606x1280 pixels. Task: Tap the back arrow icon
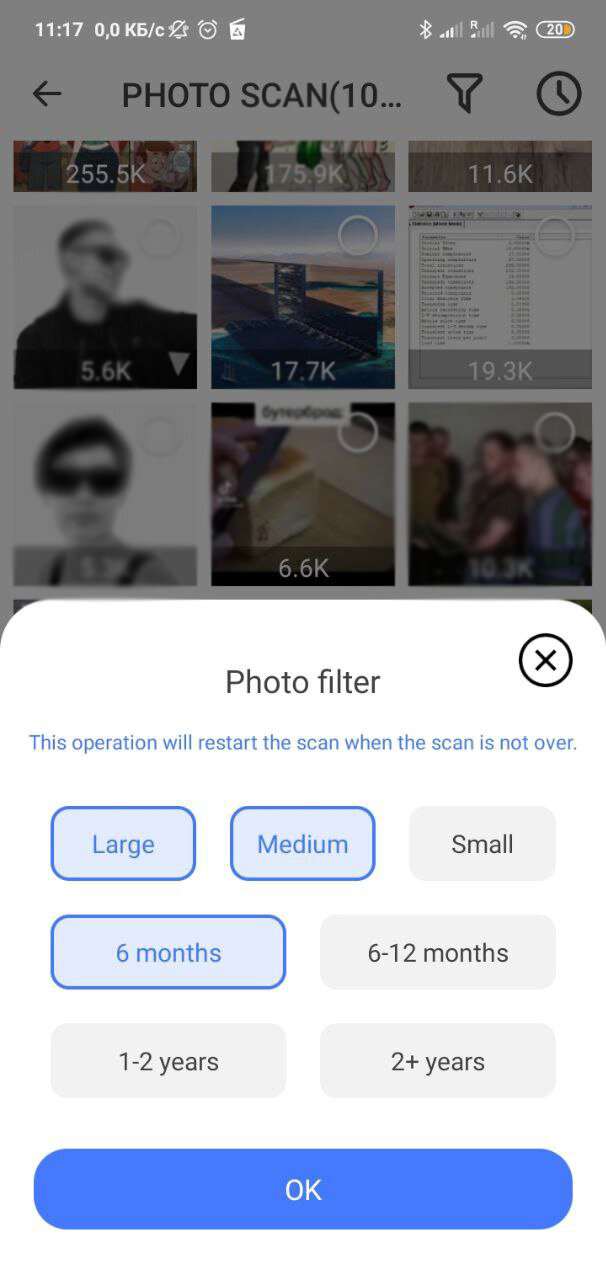click(47, 94)
